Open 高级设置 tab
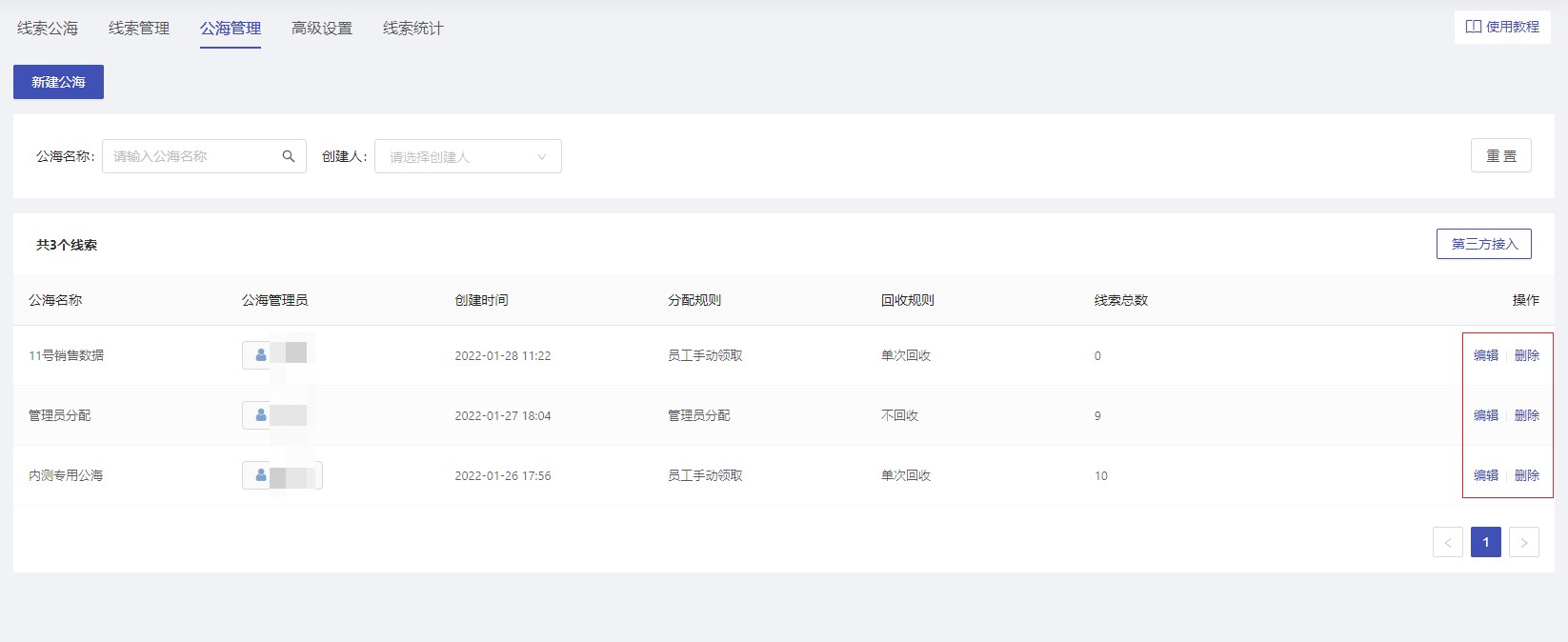This screenshot has width=1568, height=642. (322, 29)
